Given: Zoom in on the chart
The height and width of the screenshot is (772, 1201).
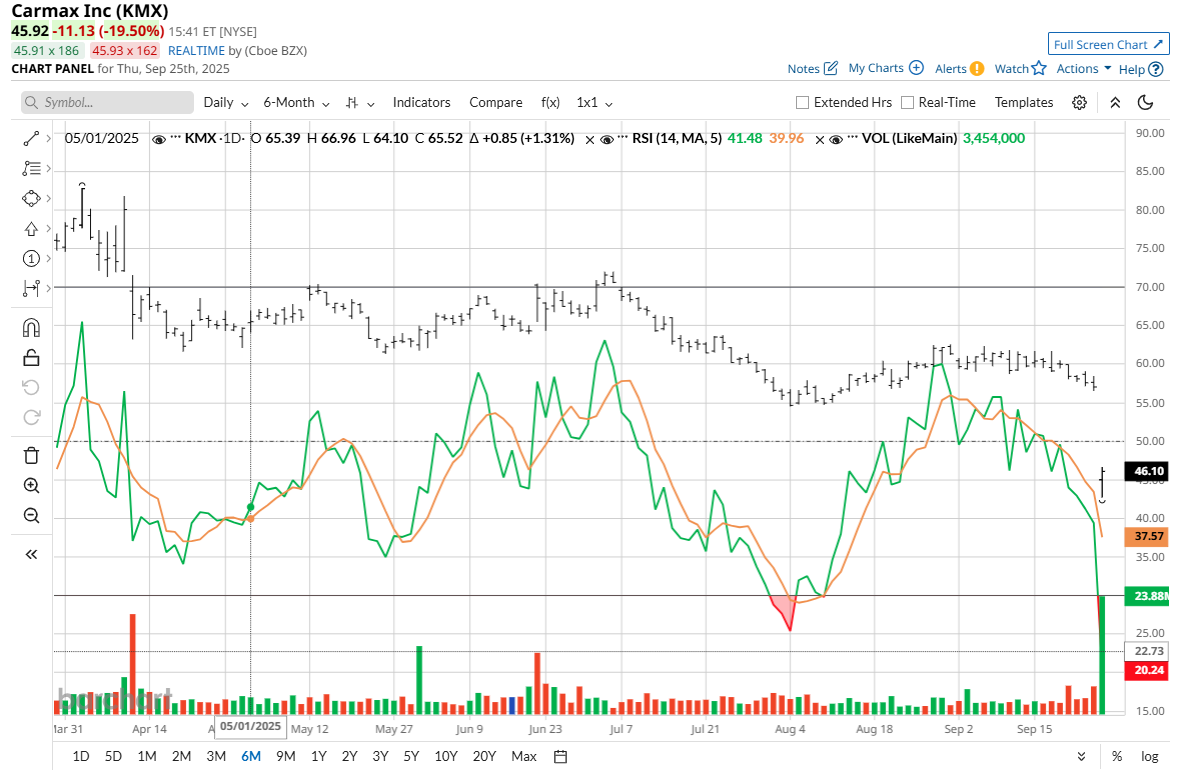Looking at the screenshot, I should [x=31, y=486].
